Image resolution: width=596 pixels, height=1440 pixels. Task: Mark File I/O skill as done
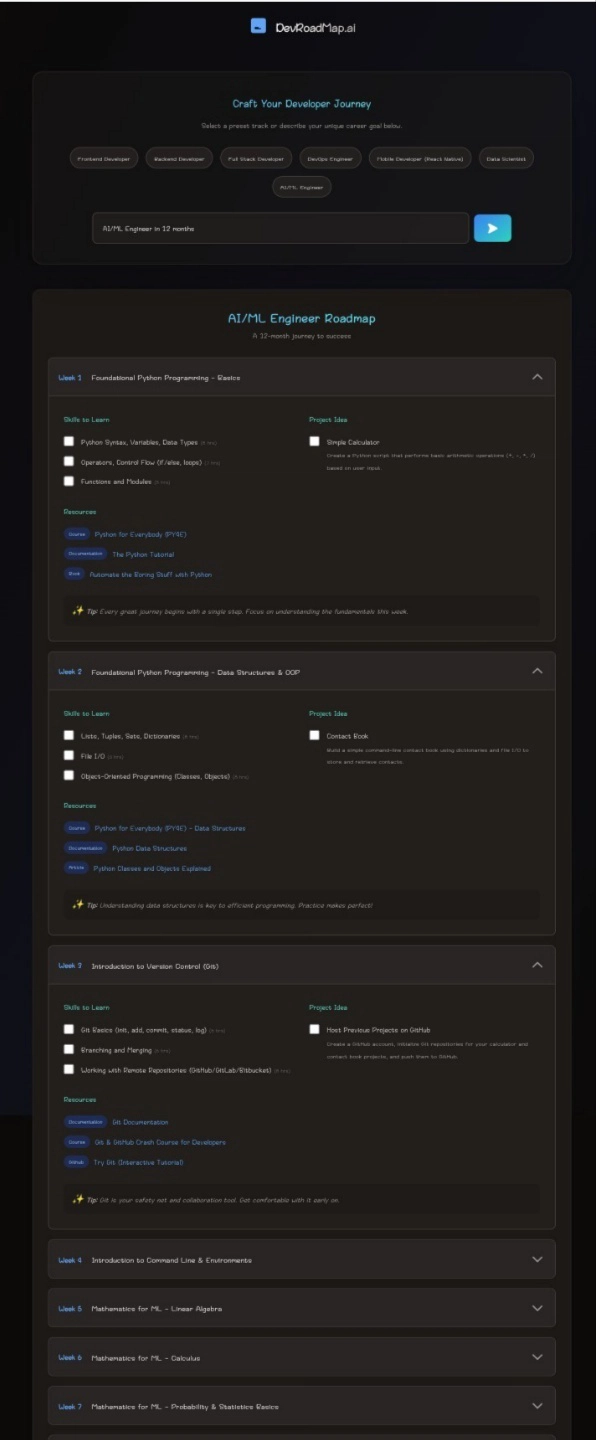[69, 756]
